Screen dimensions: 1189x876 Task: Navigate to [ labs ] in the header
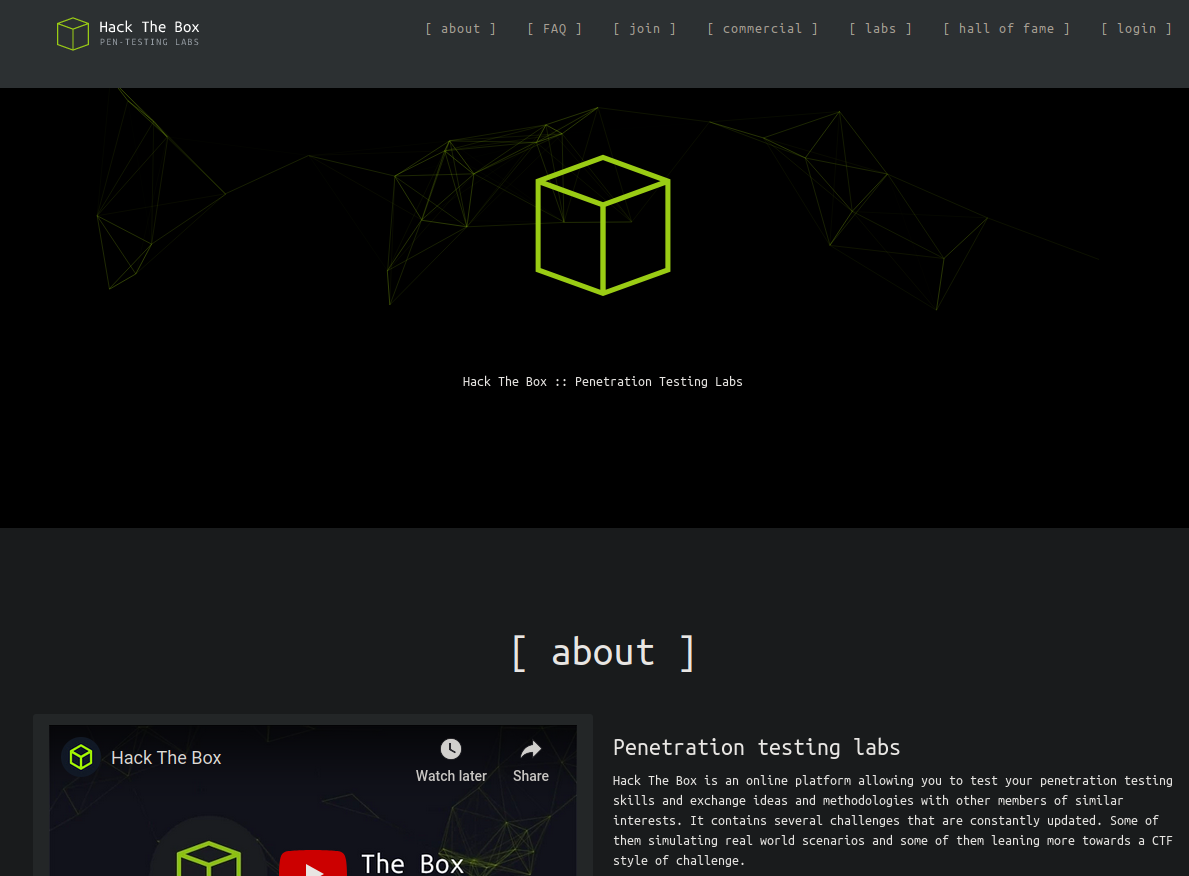[x=880, y=29]
